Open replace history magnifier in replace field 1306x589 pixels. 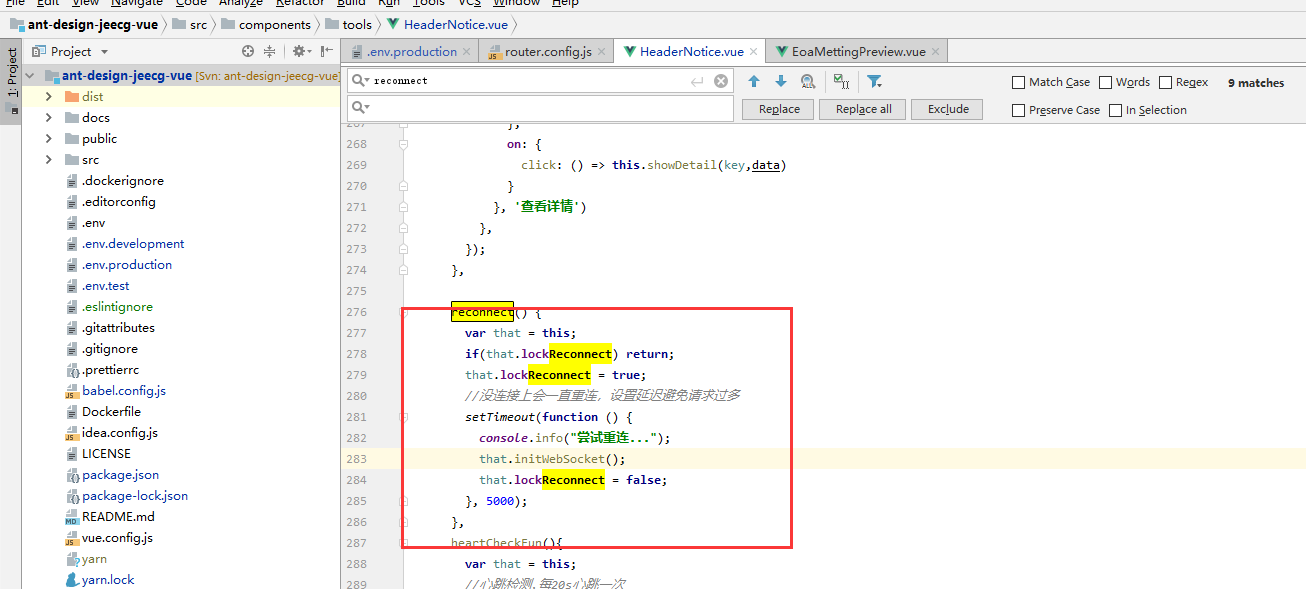tap(358, 107)
